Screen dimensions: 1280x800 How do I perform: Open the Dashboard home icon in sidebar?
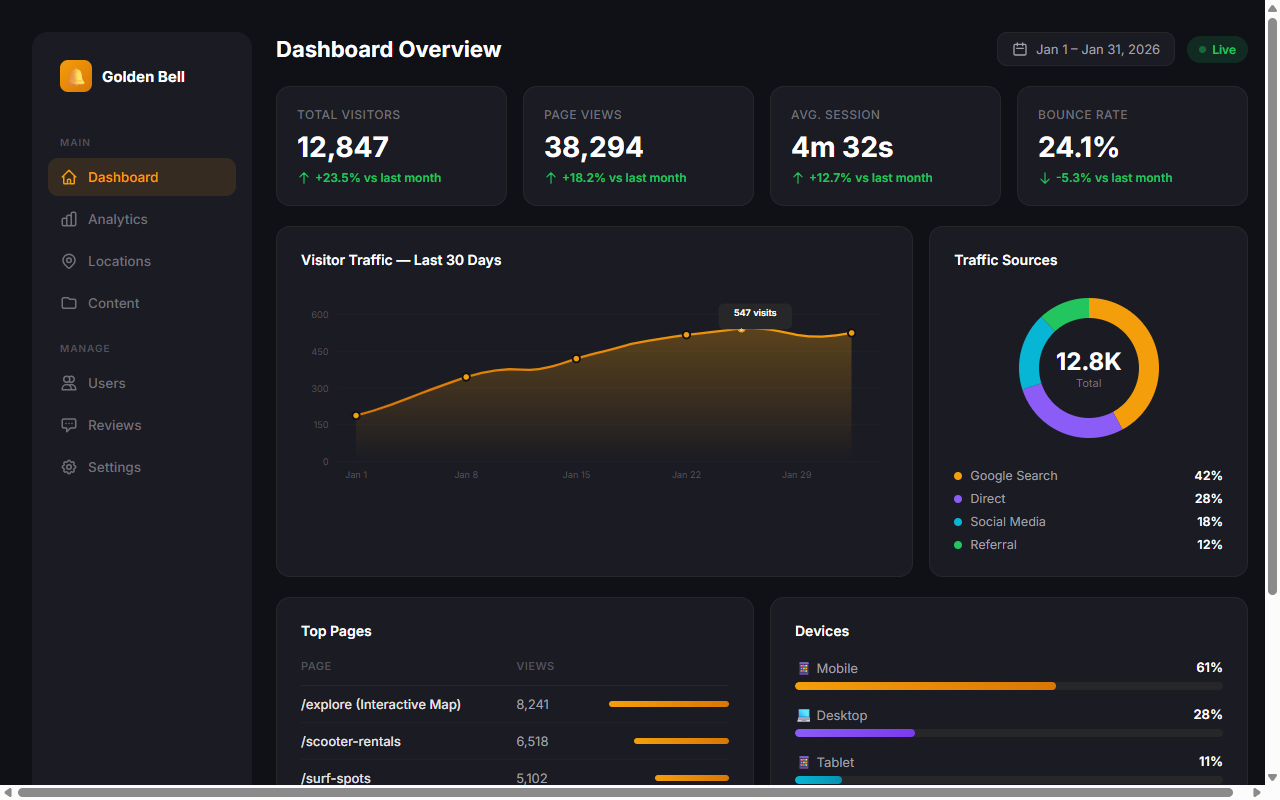[68, 176]
